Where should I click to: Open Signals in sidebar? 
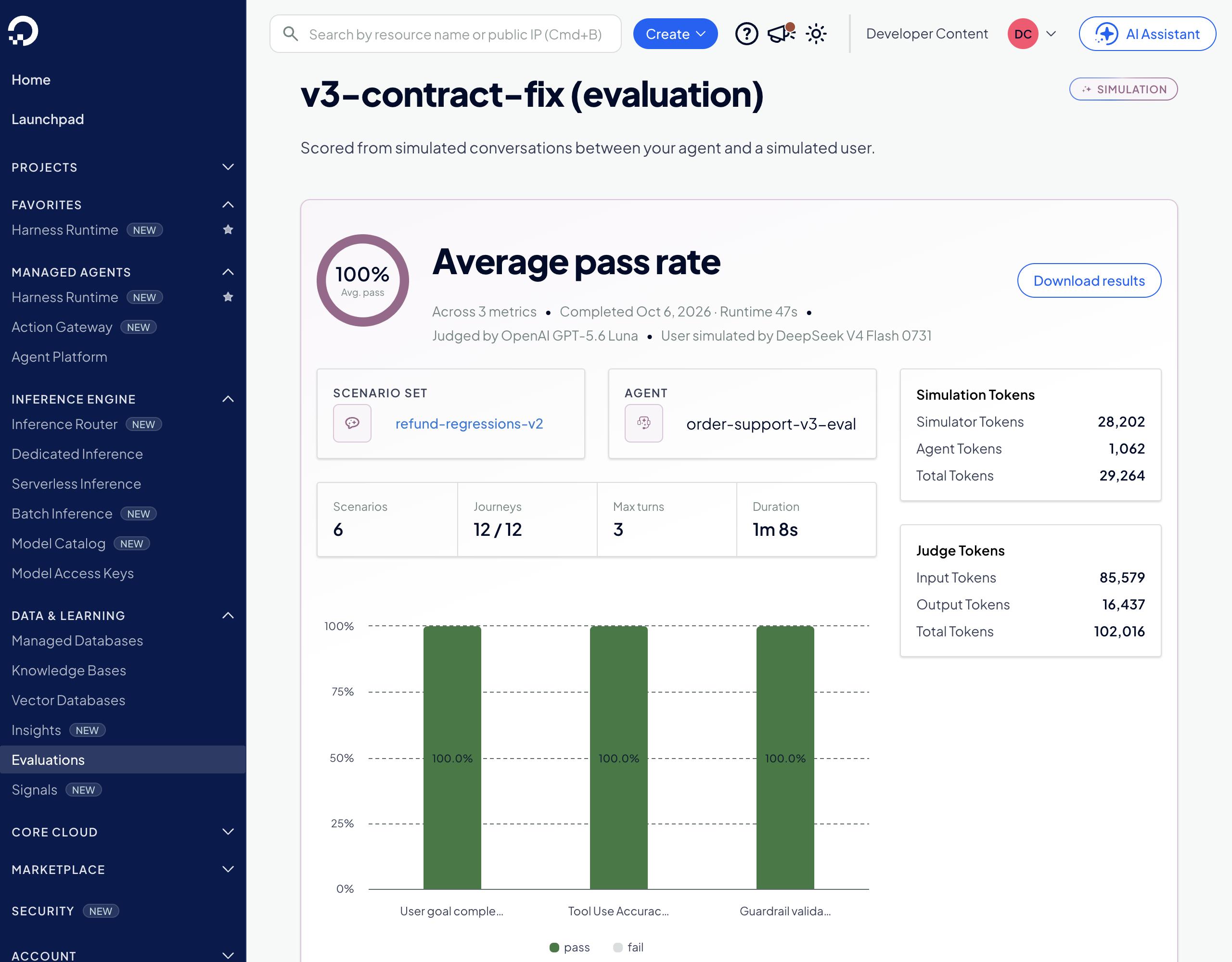[35, 789]
